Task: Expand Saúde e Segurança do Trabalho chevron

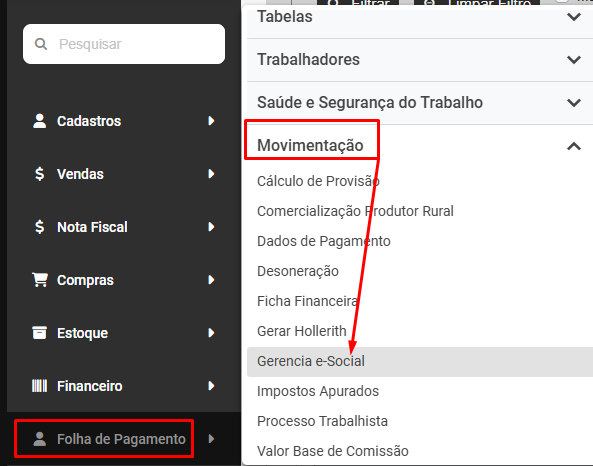Action: [x=574, y=103]
